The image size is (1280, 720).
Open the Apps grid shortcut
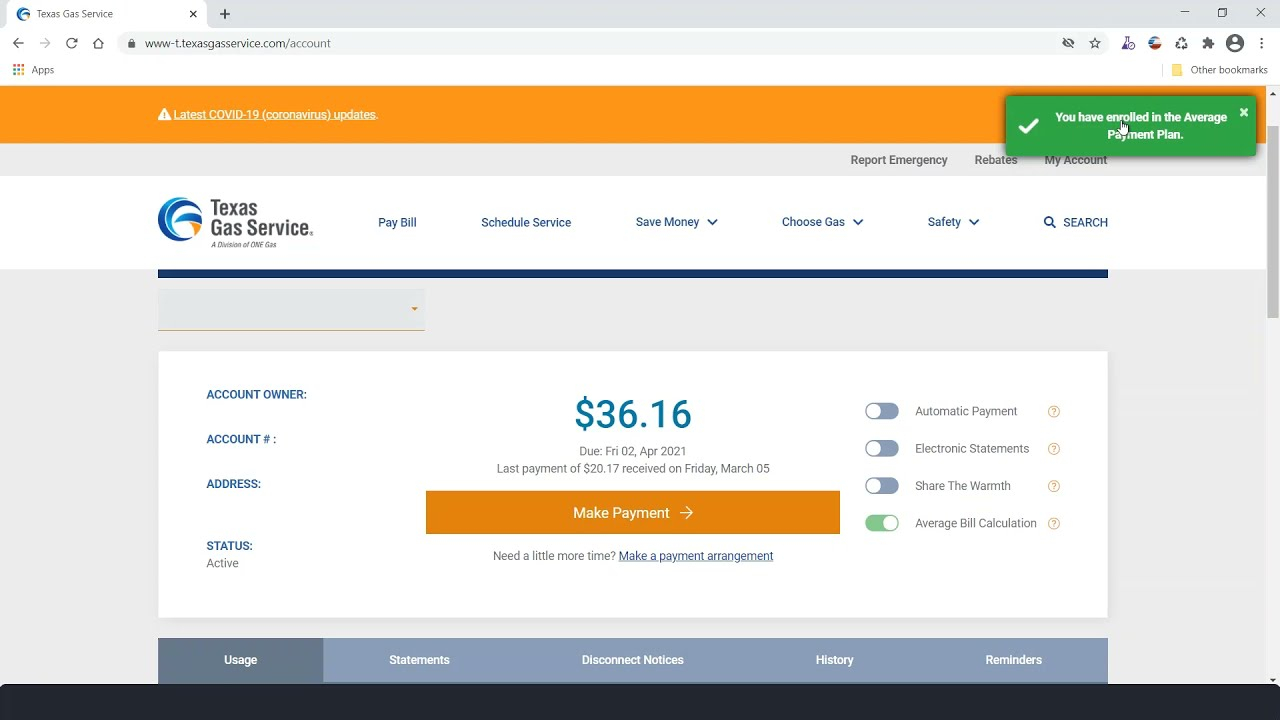click(33, 70)
